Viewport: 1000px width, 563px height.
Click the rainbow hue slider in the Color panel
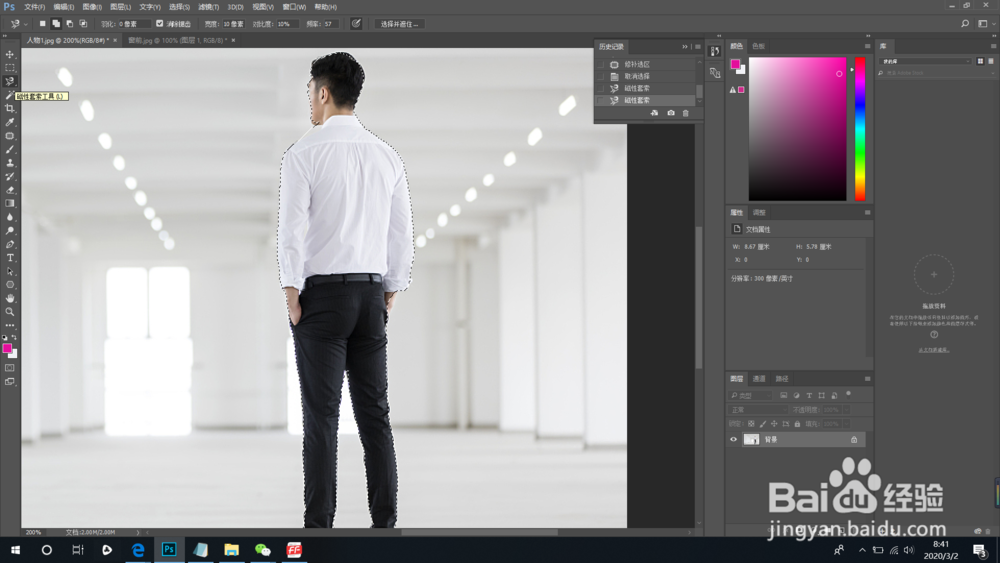pos(860,129)
